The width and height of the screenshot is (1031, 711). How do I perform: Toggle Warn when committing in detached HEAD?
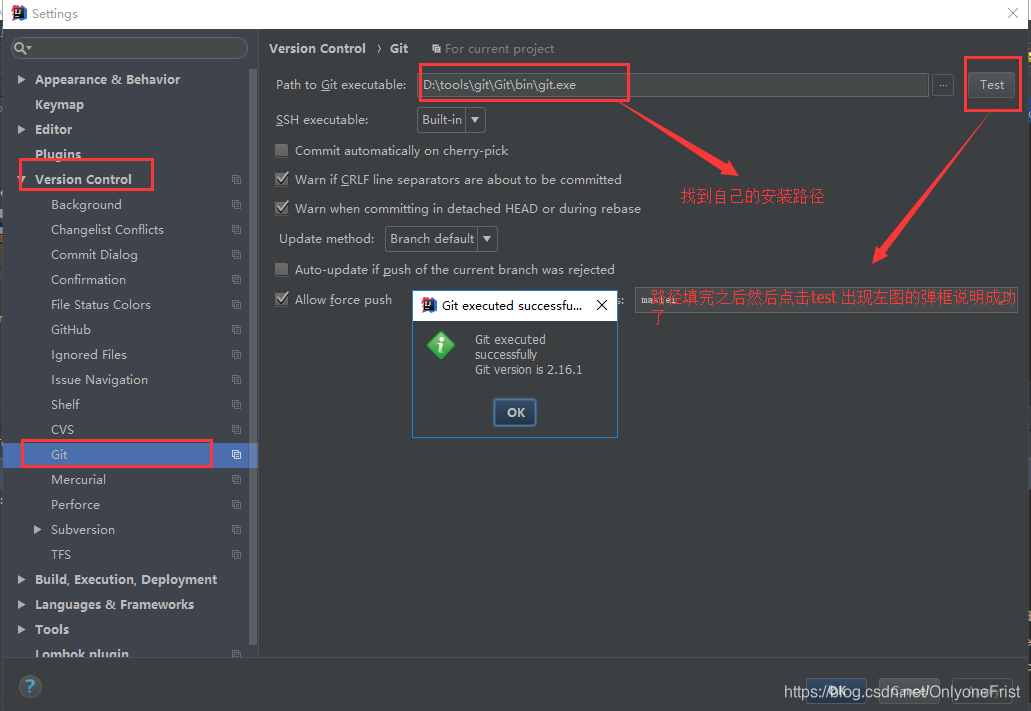click(281, 208)
